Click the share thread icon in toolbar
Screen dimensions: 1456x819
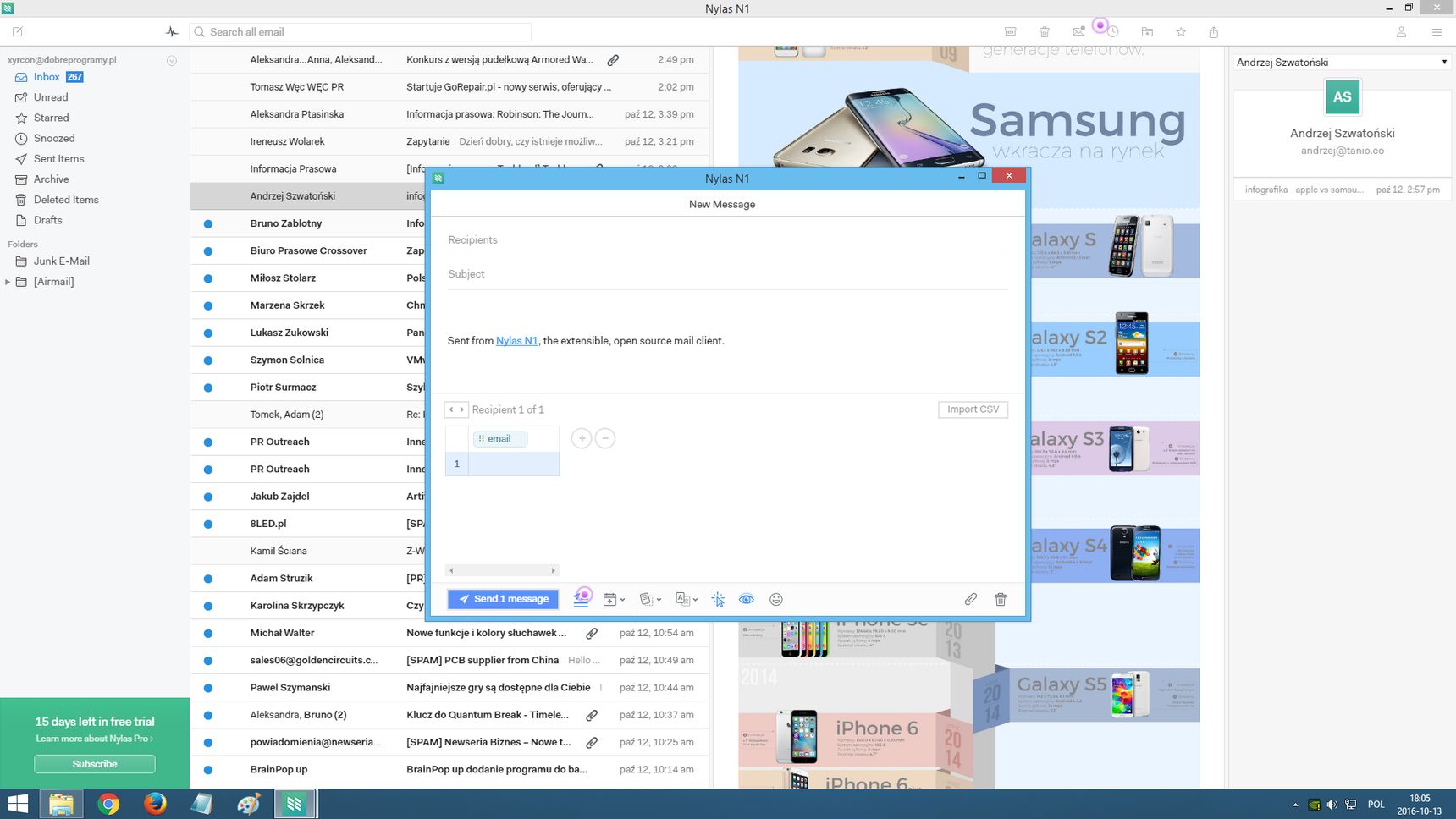click(x=1214, y=32)
